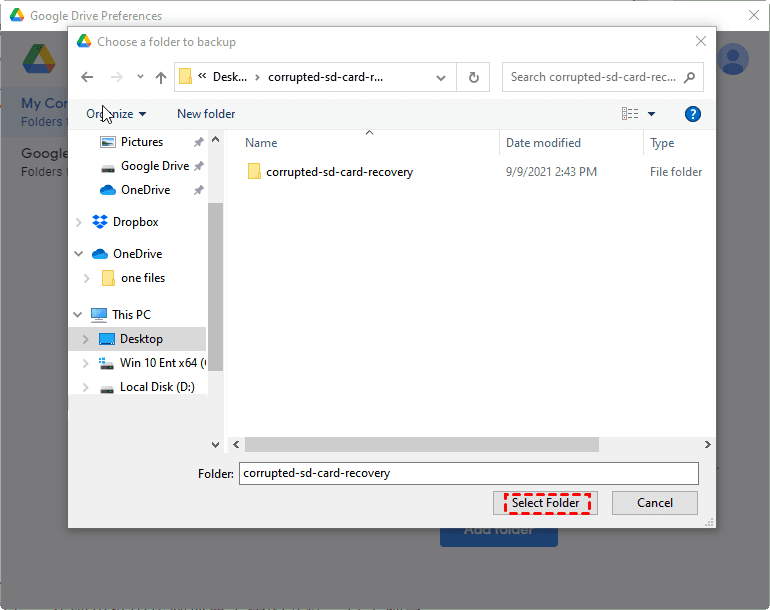Confirm with the Select Folder button
Viewport: 770px width, 610px height.
point(545,503)
